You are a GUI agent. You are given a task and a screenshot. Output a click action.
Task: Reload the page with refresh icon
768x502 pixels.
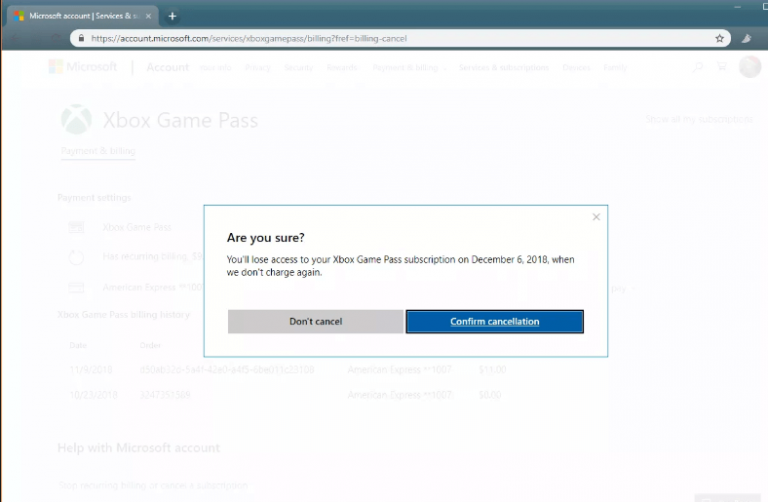coord(56,38)
